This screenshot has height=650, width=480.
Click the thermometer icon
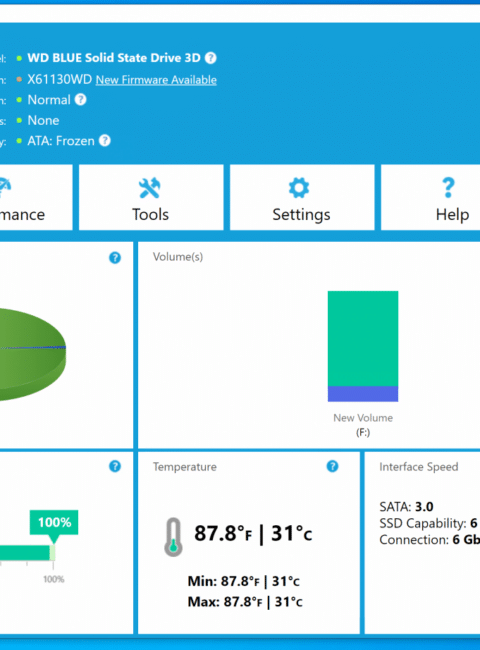point(173,537)
